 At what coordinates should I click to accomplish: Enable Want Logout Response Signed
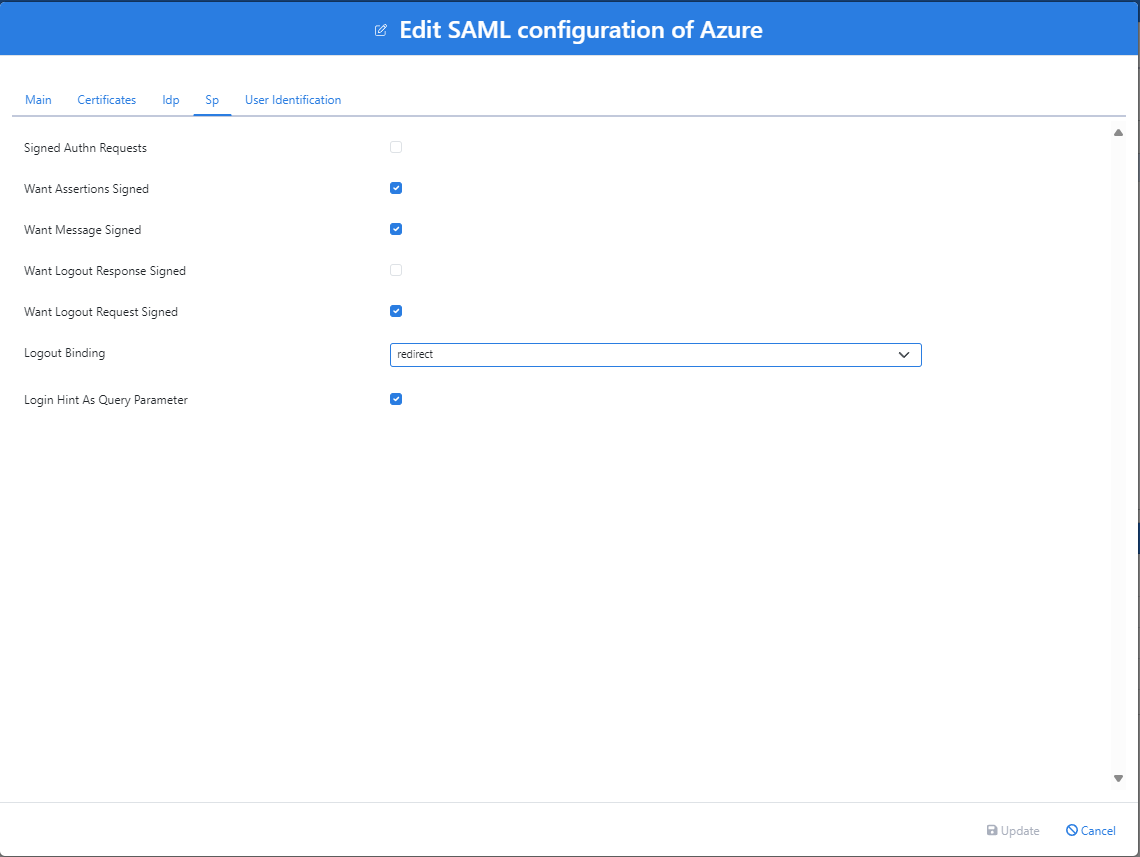tap(396, 269)
